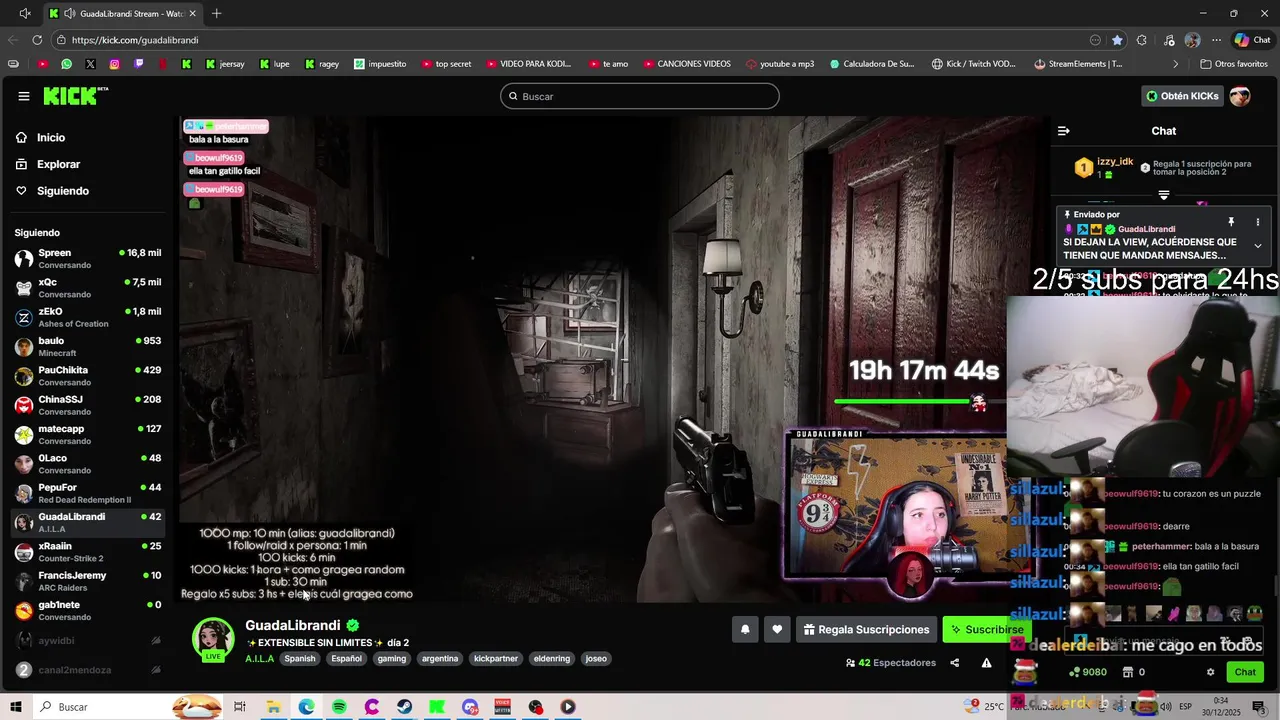Click the notification bell icon

745,630
